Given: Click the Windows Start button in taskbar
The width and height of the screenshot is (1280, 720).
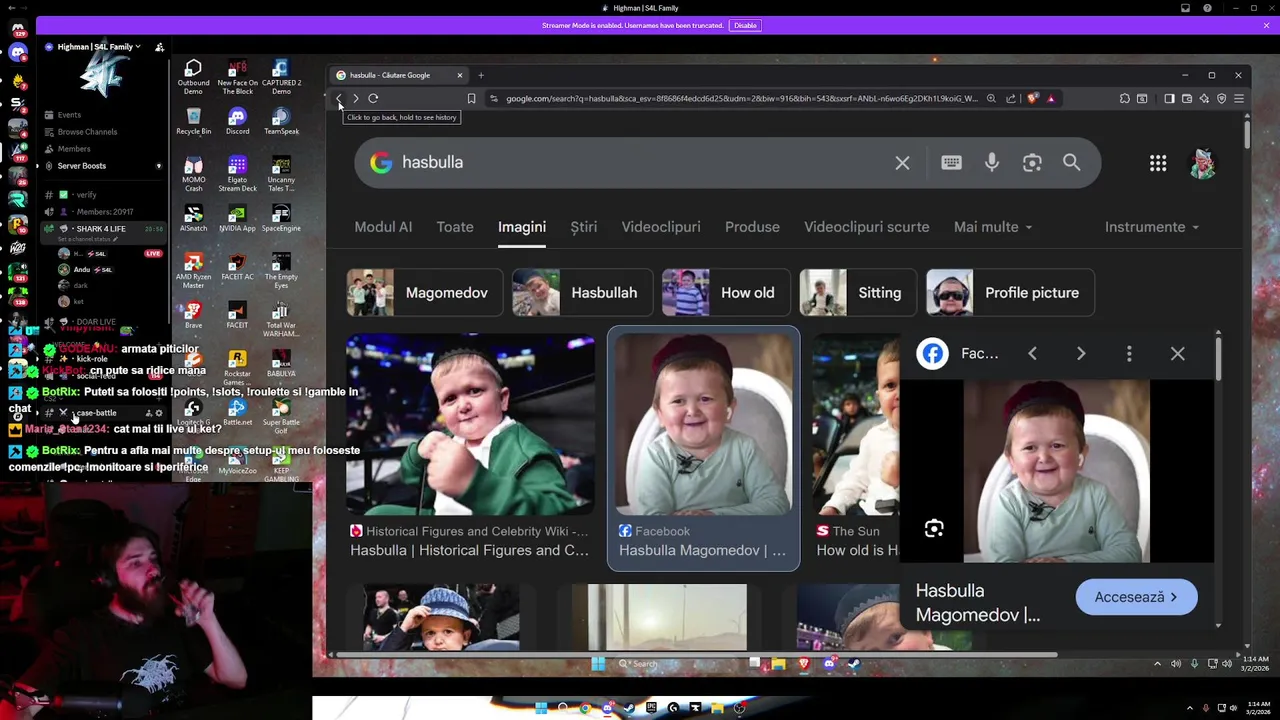Looking at the screenshot, I should click(598, 663).
